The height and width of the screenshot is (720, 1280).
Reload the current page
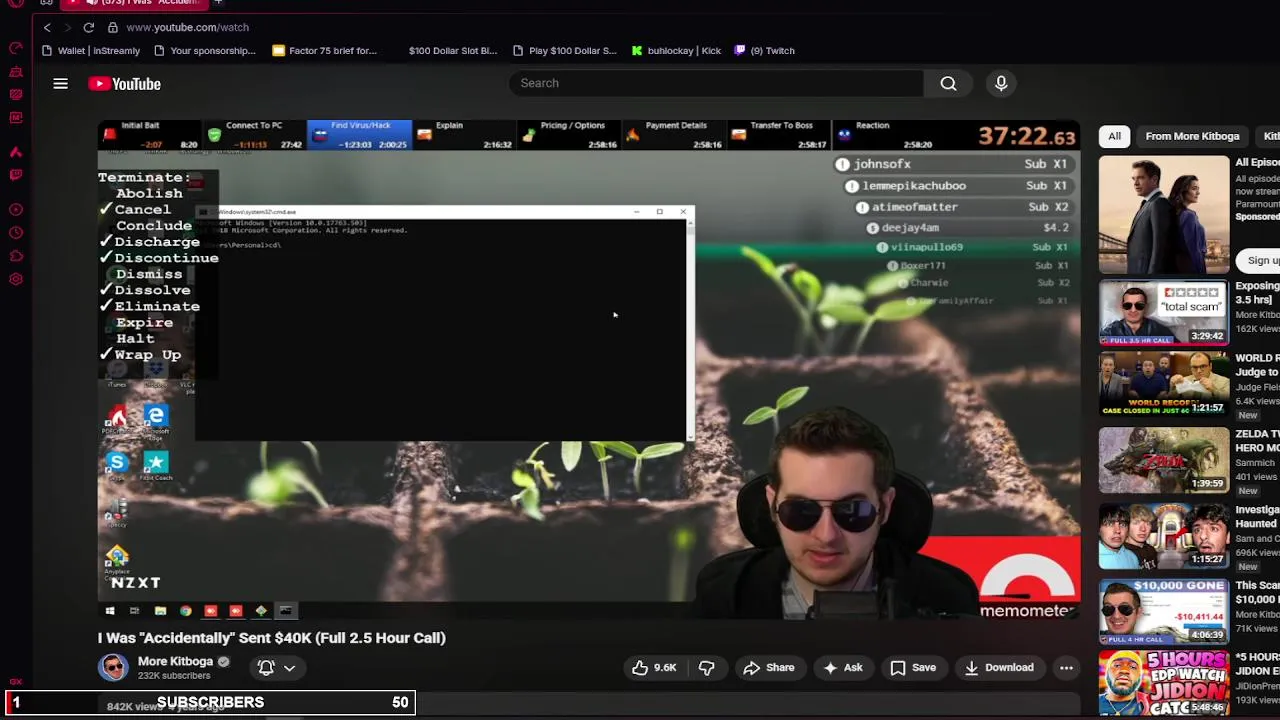[x=89, y=27]
